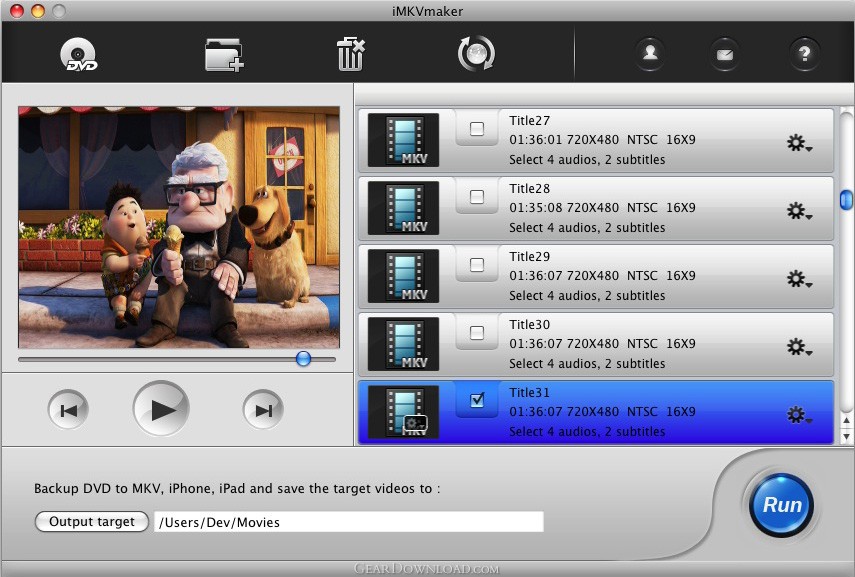The image size is (855, 577).
Task: Expand the gear dropdown for Title30
Action: coord(797,347)
